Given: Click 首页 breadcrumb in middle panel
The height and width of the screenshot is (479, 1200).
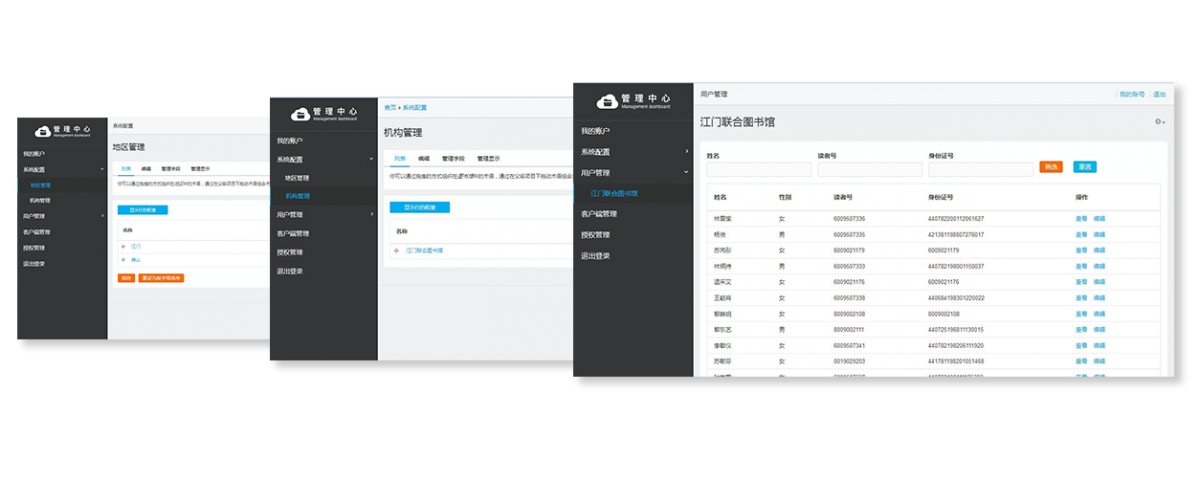Looking at the screenshot, I should coord(389,107).
